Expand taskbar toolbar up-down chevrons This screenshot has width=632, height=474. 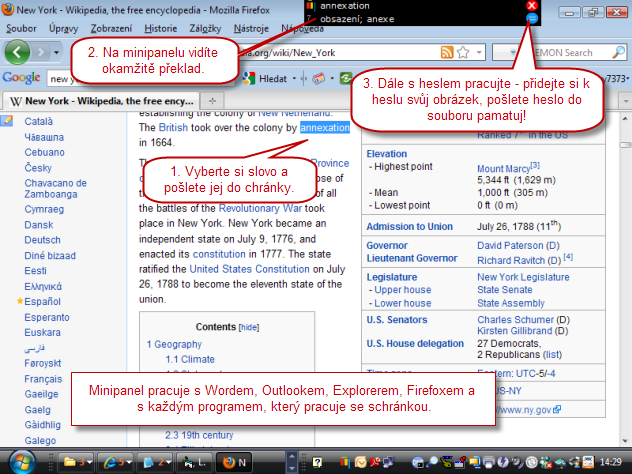(292, 462)
